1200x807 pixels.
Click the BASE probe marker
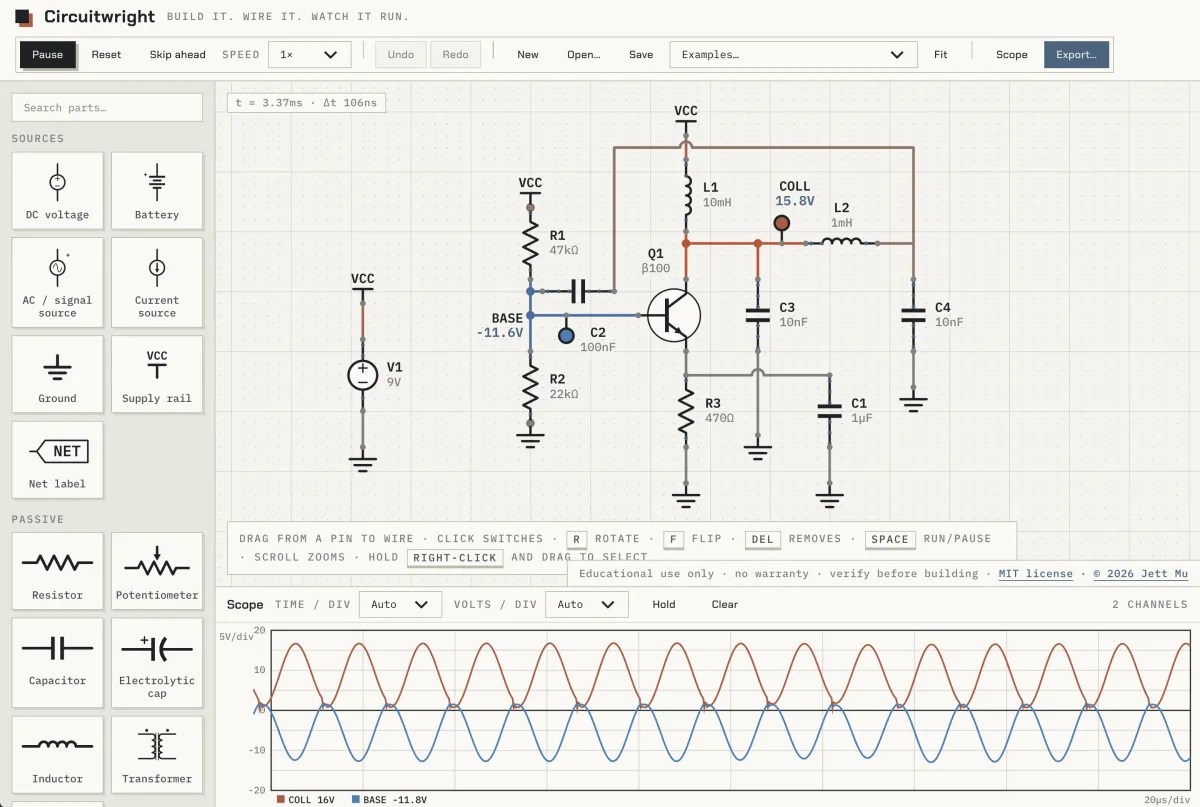coord(566,336)
